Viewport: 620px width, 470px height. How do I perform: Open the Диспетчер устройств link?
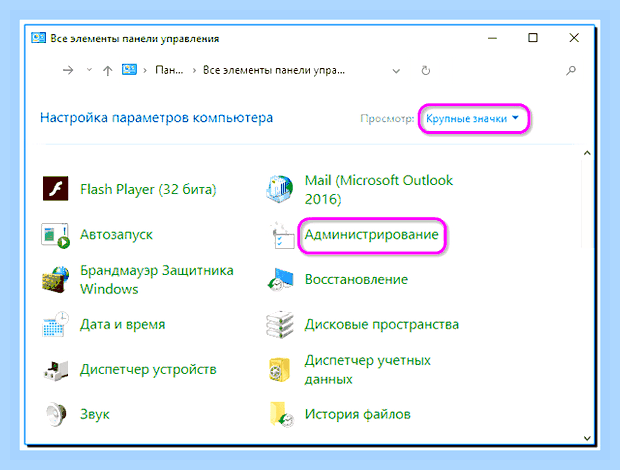[x=148, y=370]
